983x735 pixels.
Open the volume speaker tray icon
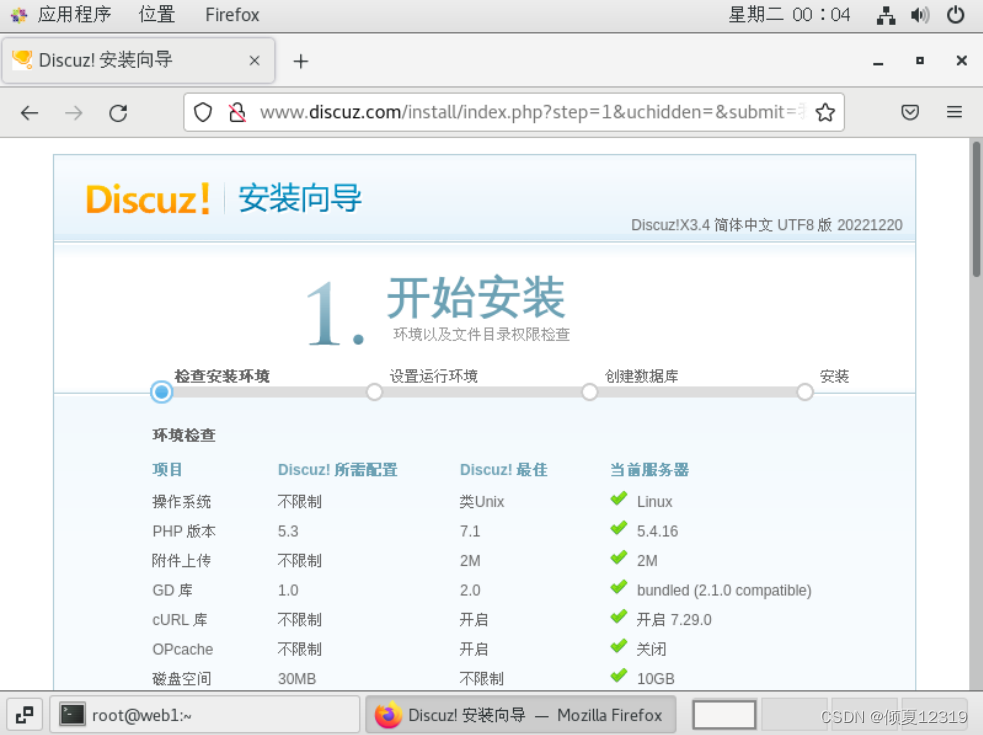point(920,15)
